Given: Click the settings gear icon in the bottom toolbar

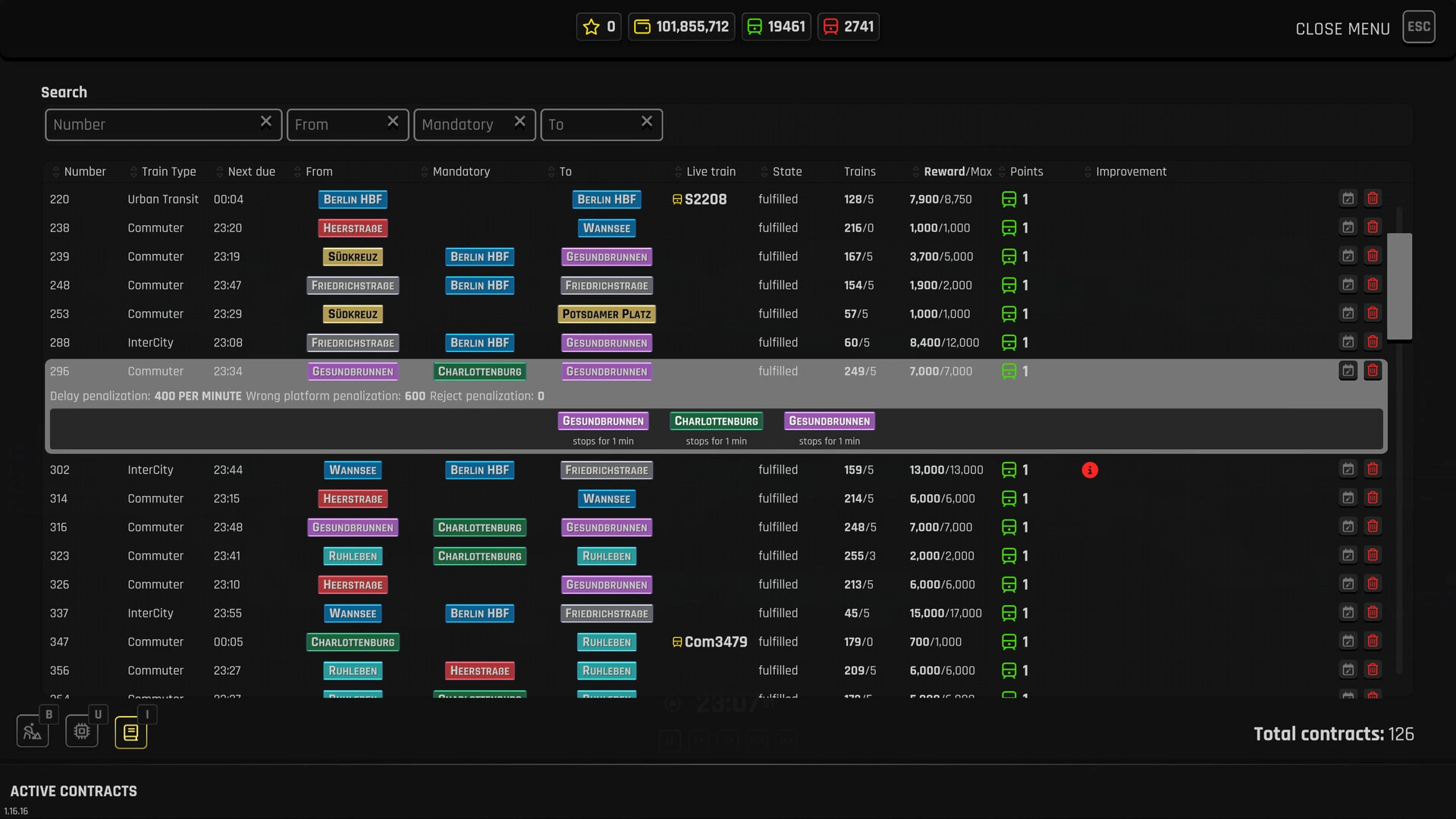Looking at the screenshot, I should (x=81, y=731).
